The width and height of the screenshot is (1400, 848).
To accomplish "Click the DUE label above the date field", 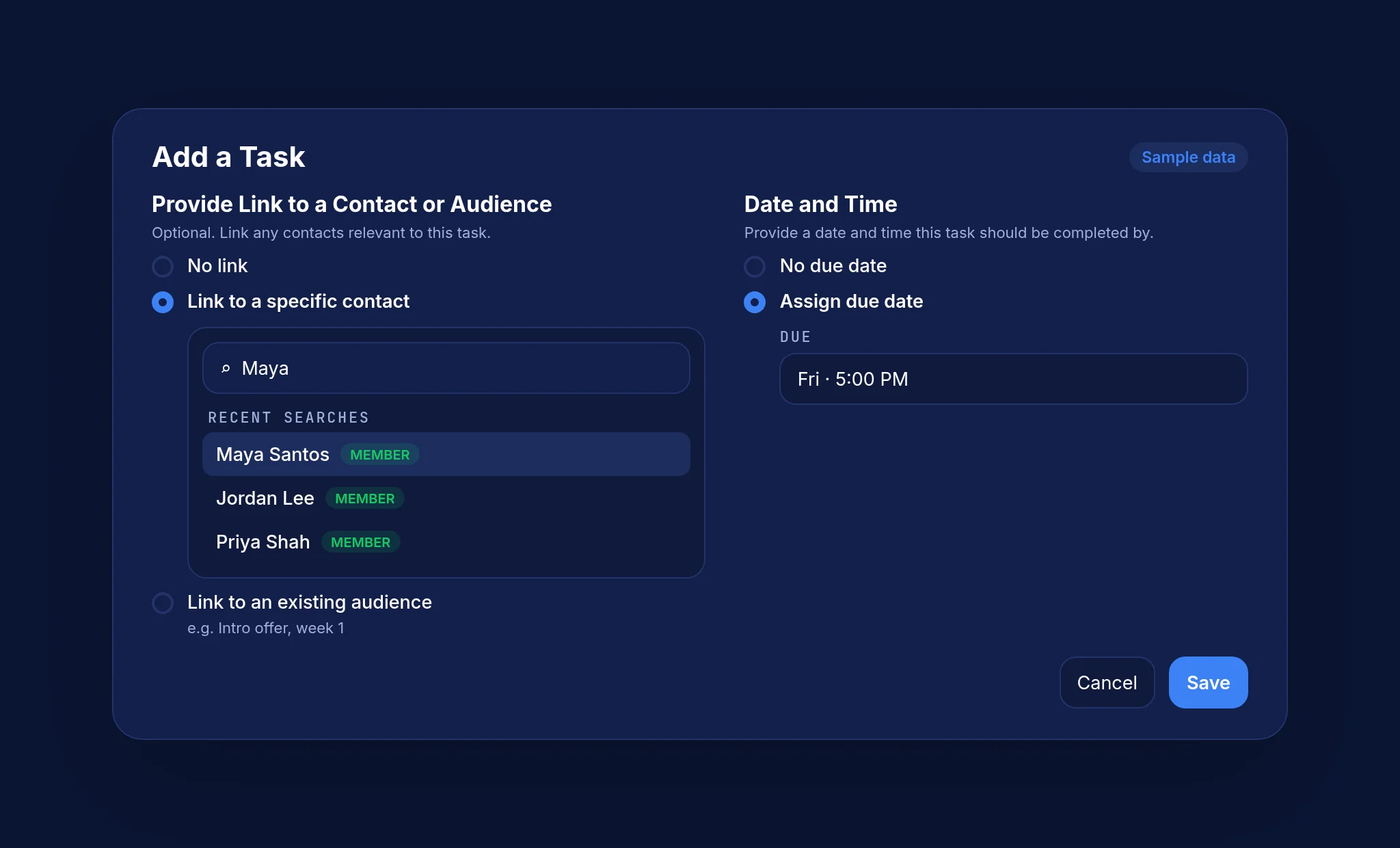I will tap(795, 336).
